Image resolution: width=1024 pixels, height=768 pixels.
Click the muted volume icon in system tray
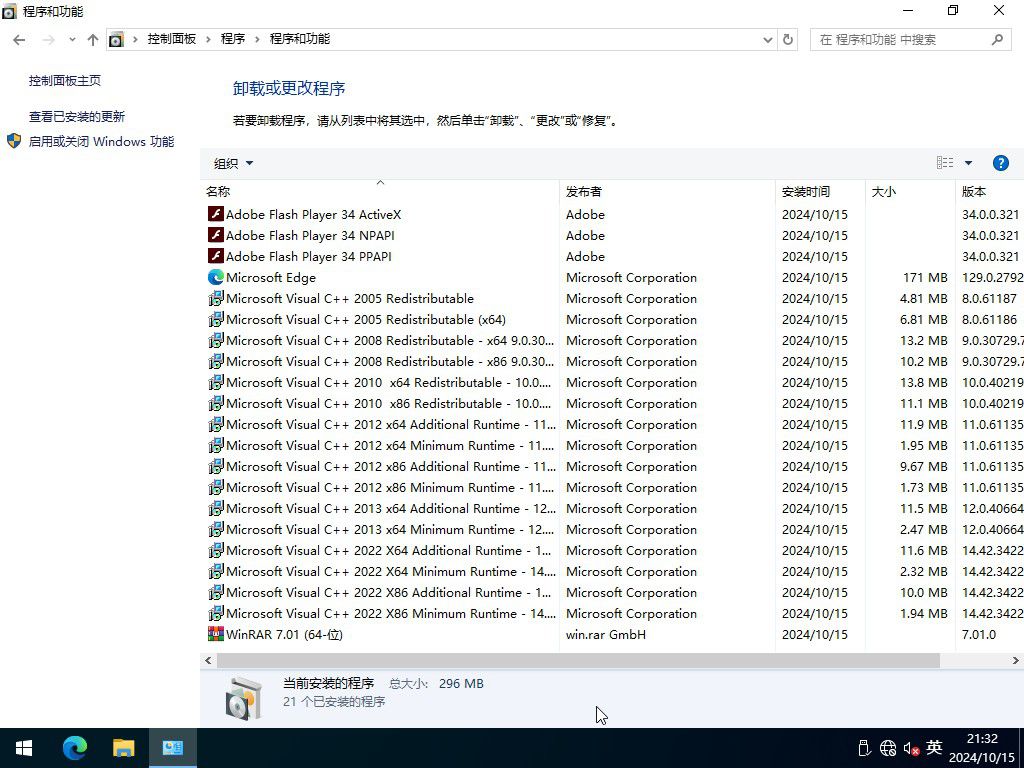point(910,748)
